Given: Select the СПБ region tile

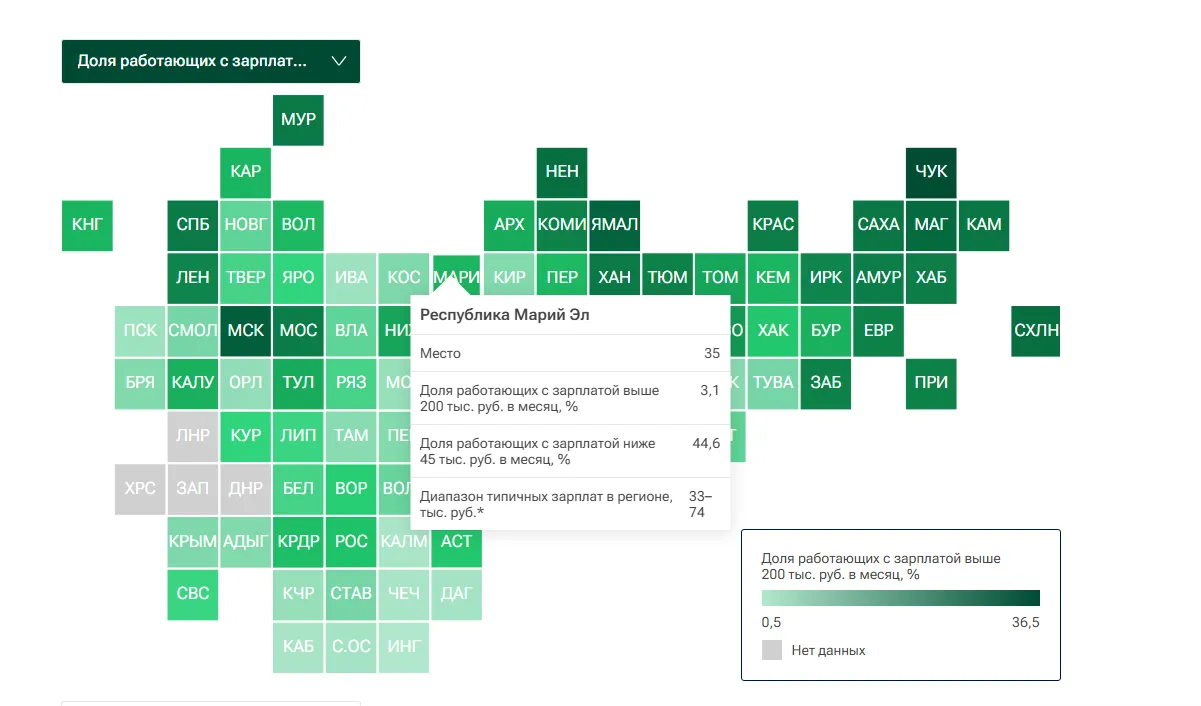Looking at the screenshot, I should point(193,225).
